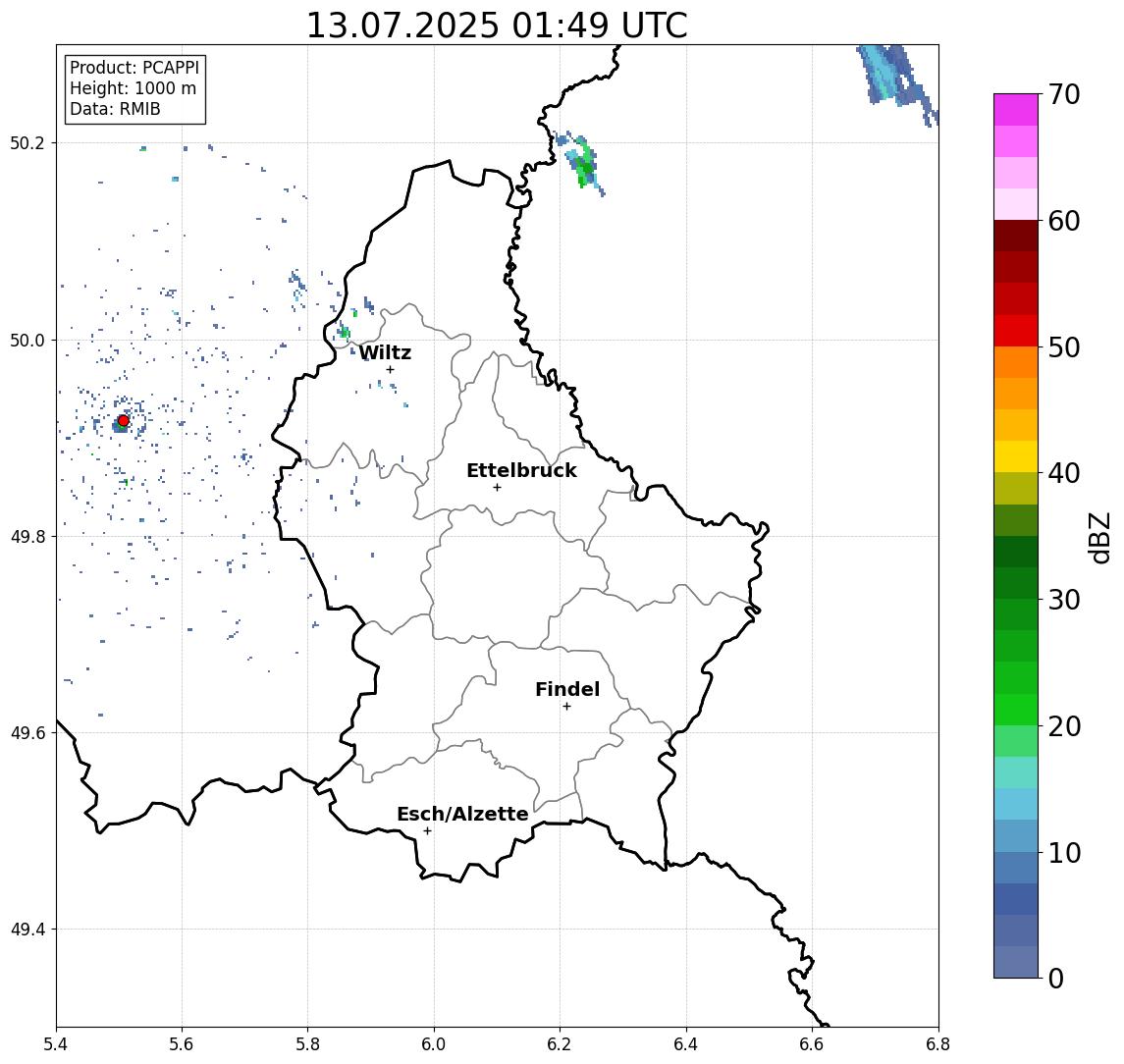This screenshot has width=1124, height=1064.
Task: Click the title '13.07.2025 01:49 UTC'
Action: click(497, 26)
